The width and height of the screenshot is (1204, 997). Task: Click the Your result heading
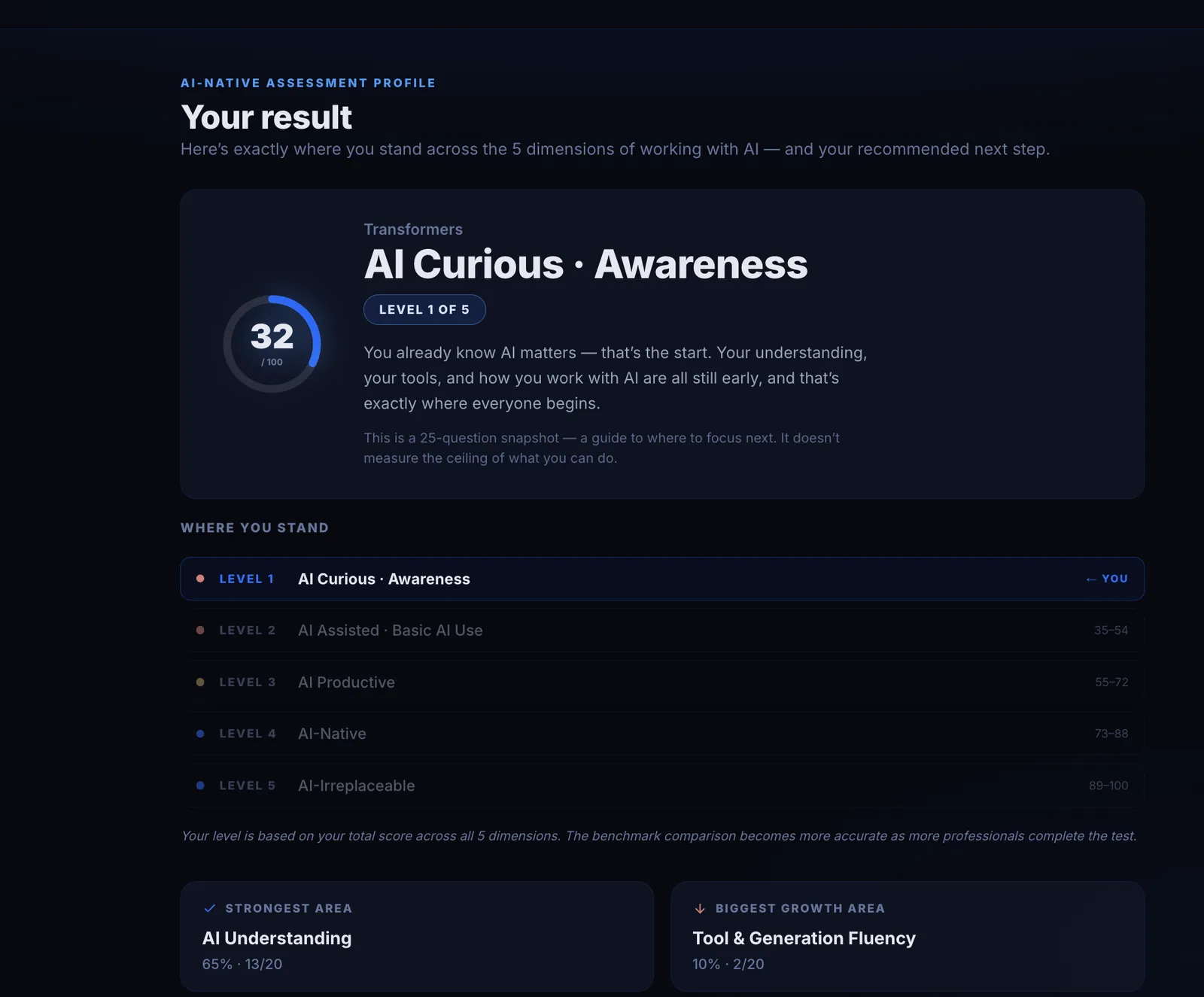coord(266,117)
